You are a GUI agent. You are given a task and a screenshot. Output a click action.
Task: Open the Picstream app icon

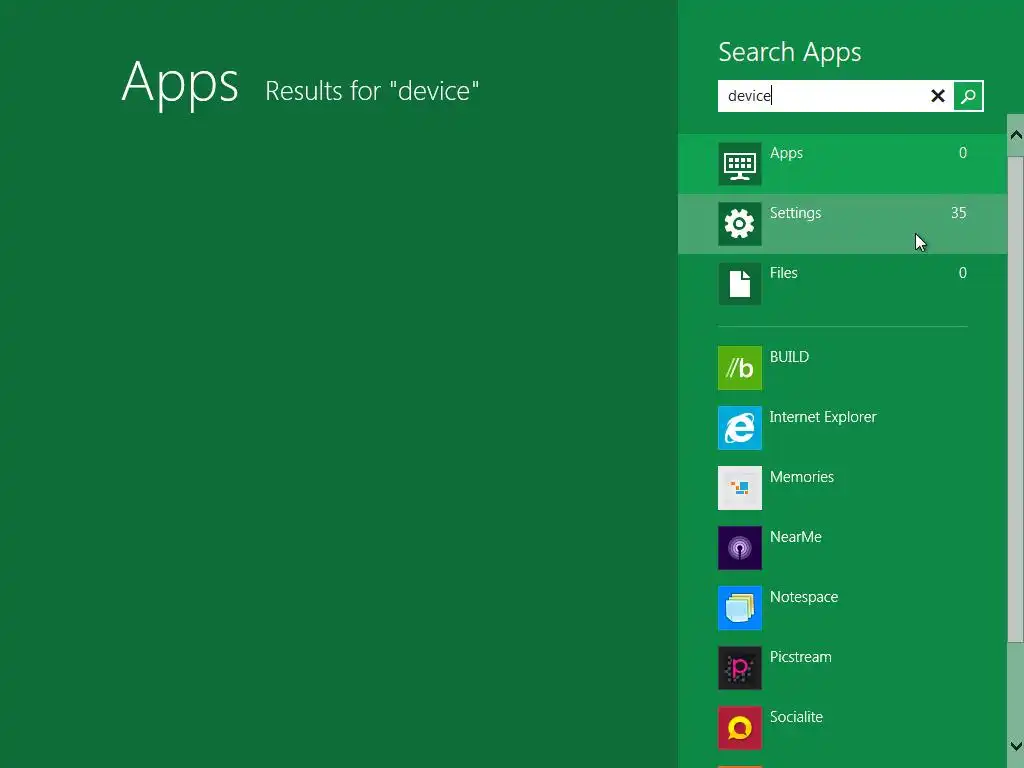point(739,668)
